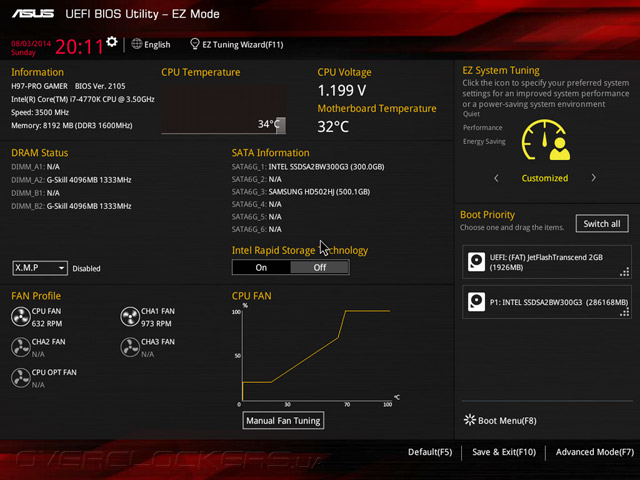Screen dimensions: 640x480
Task: Click the CHA1 FAN spinner icon
Action: [x=130, y=317]
